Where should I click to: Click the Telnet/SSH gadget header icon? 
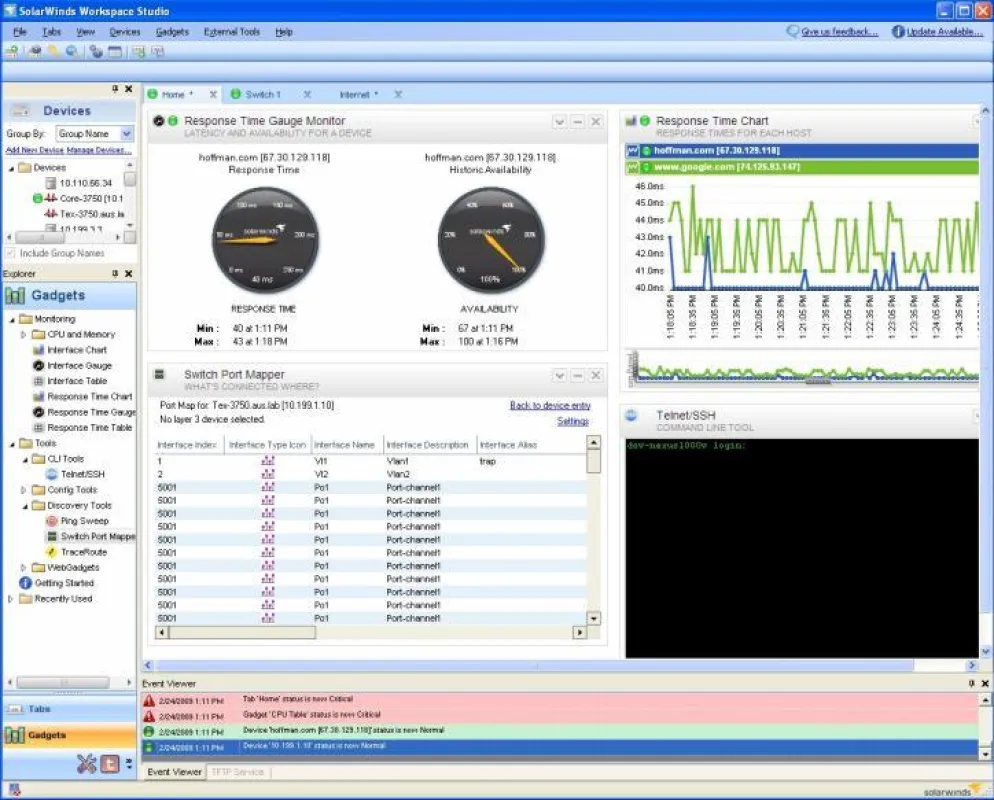point(631,416)
